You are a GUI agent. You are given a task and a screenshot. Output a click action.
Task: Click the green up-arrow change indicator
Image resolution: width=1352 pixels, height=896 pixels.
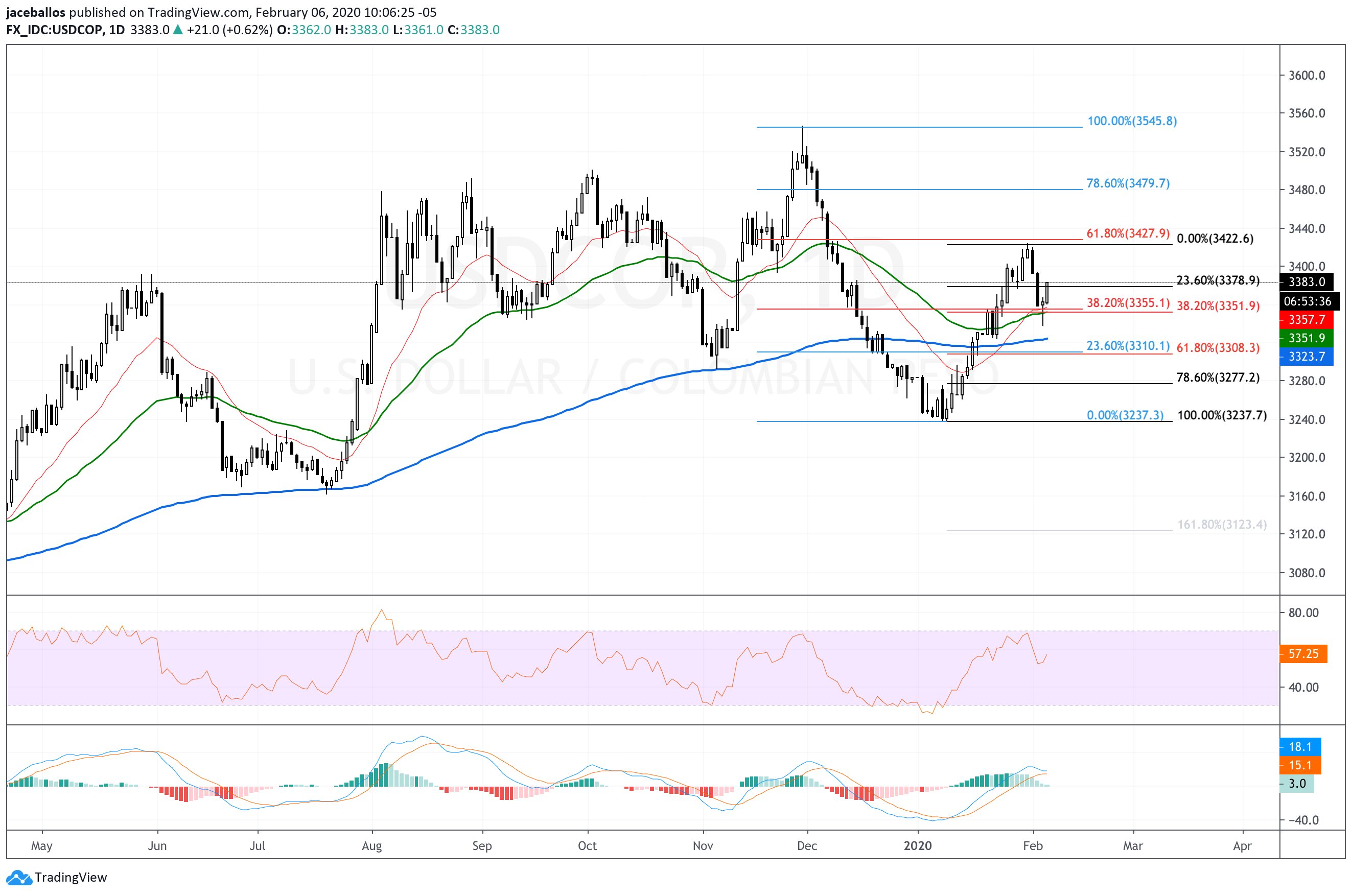coord(178,30)
